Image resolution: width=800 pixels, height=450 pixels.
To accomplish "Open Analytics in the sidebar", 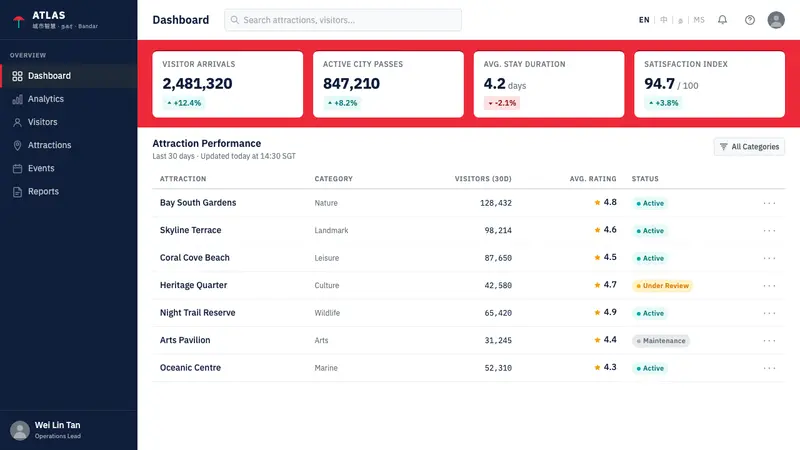I will [x=68, y=99].
